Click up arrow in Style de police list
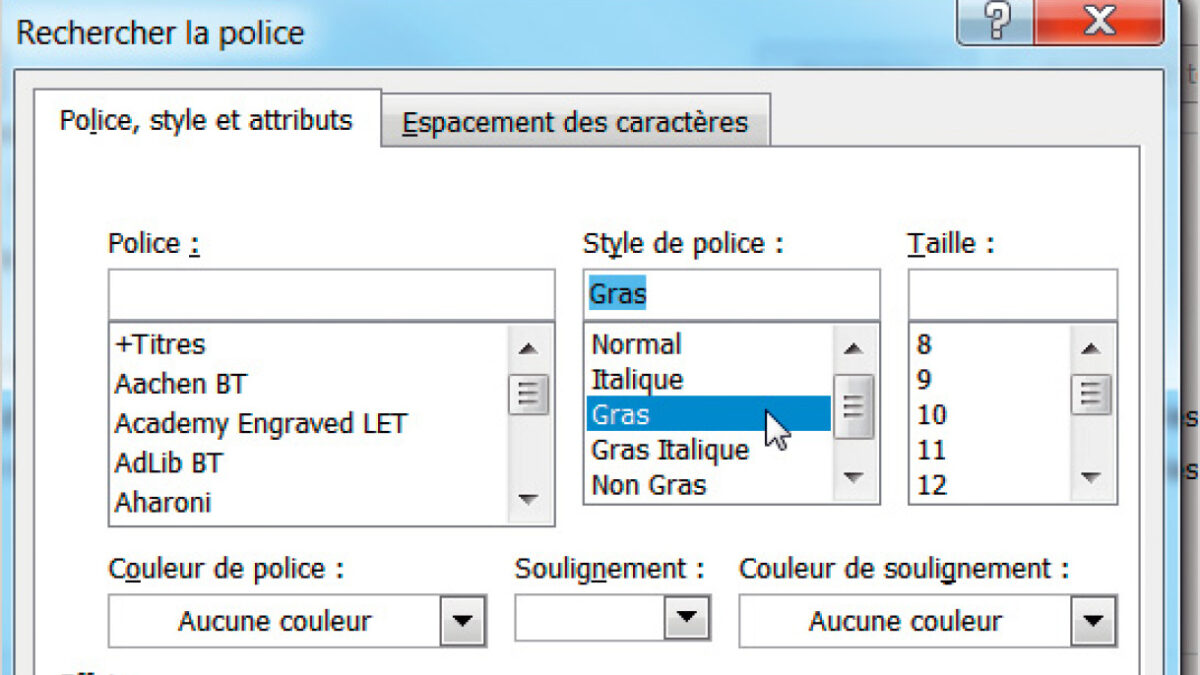This screenshot has width=1200, height=675. 853,350
